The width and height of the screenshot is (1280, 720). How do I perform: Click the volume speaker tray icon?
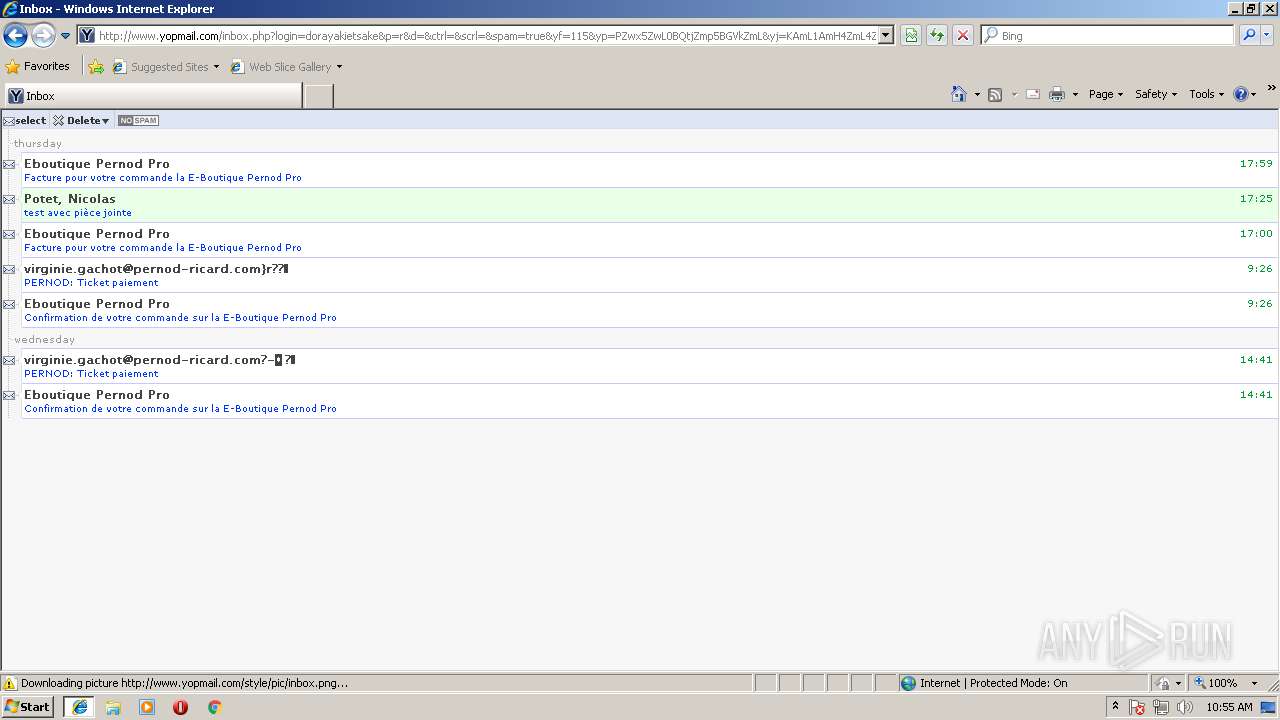point(1185,707)
